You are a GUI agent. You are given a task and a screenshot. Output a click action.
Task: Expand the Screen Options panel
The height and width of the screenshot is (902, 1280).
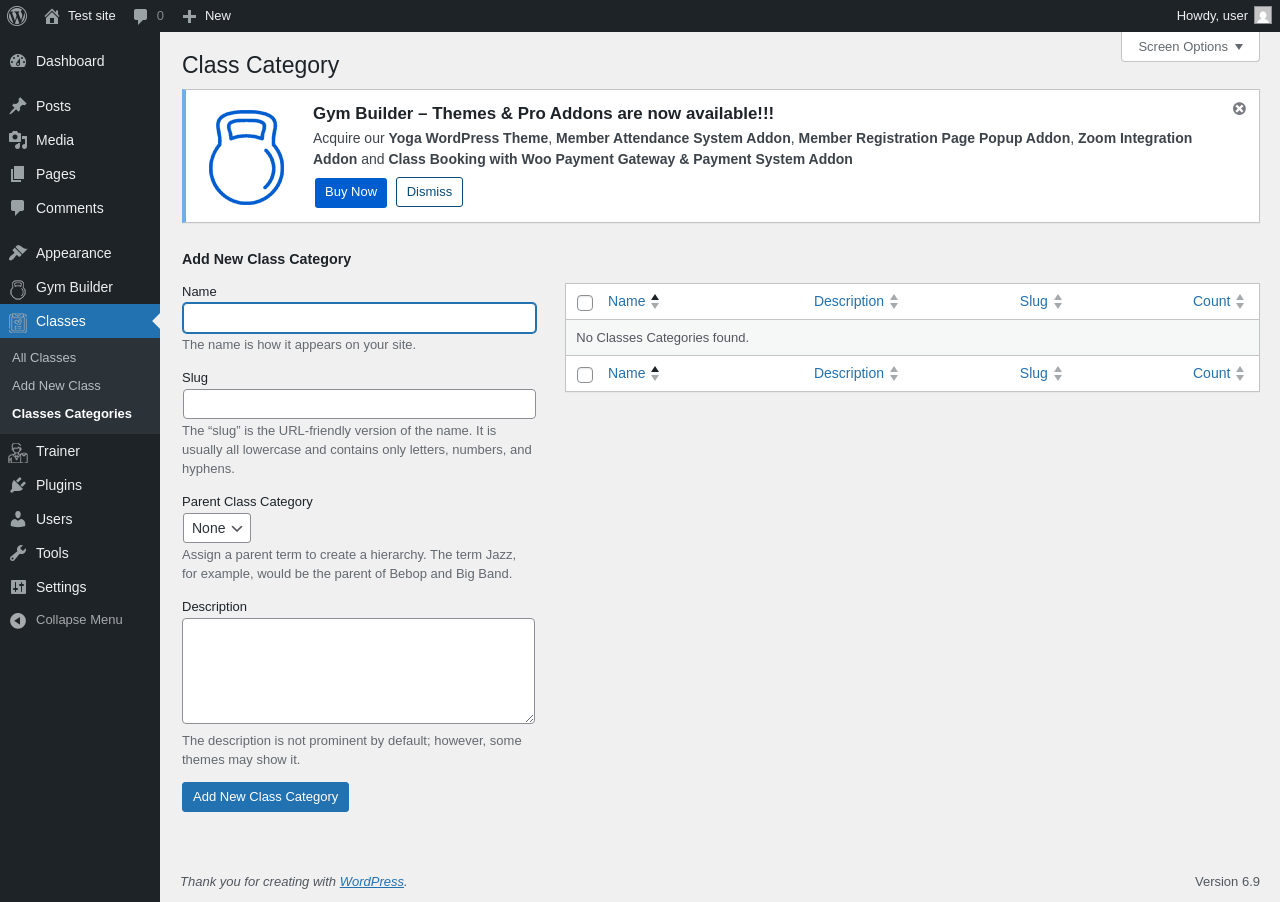coord(1190,46)
